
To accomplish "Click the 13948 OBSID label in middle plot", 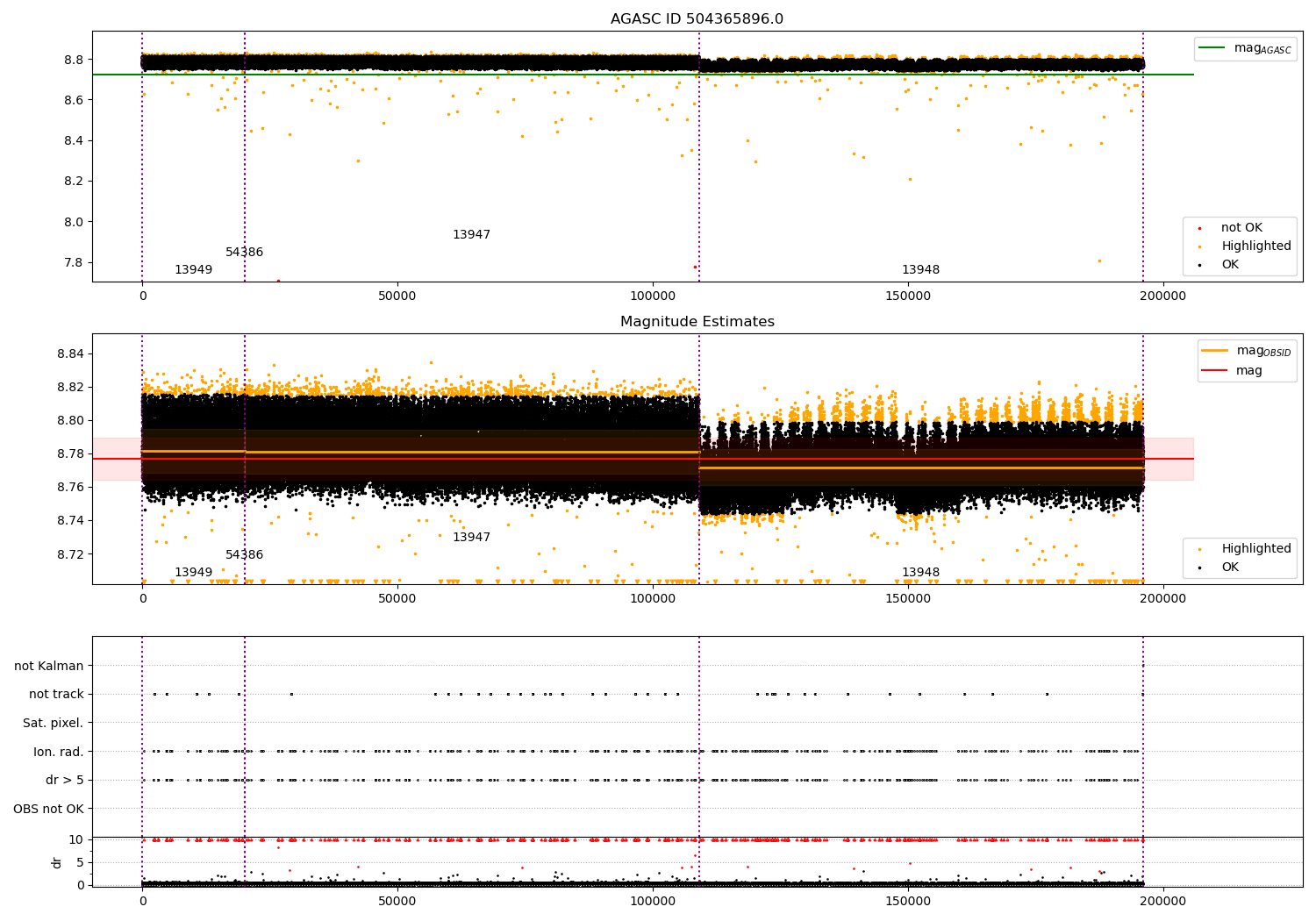I will 920,573.
